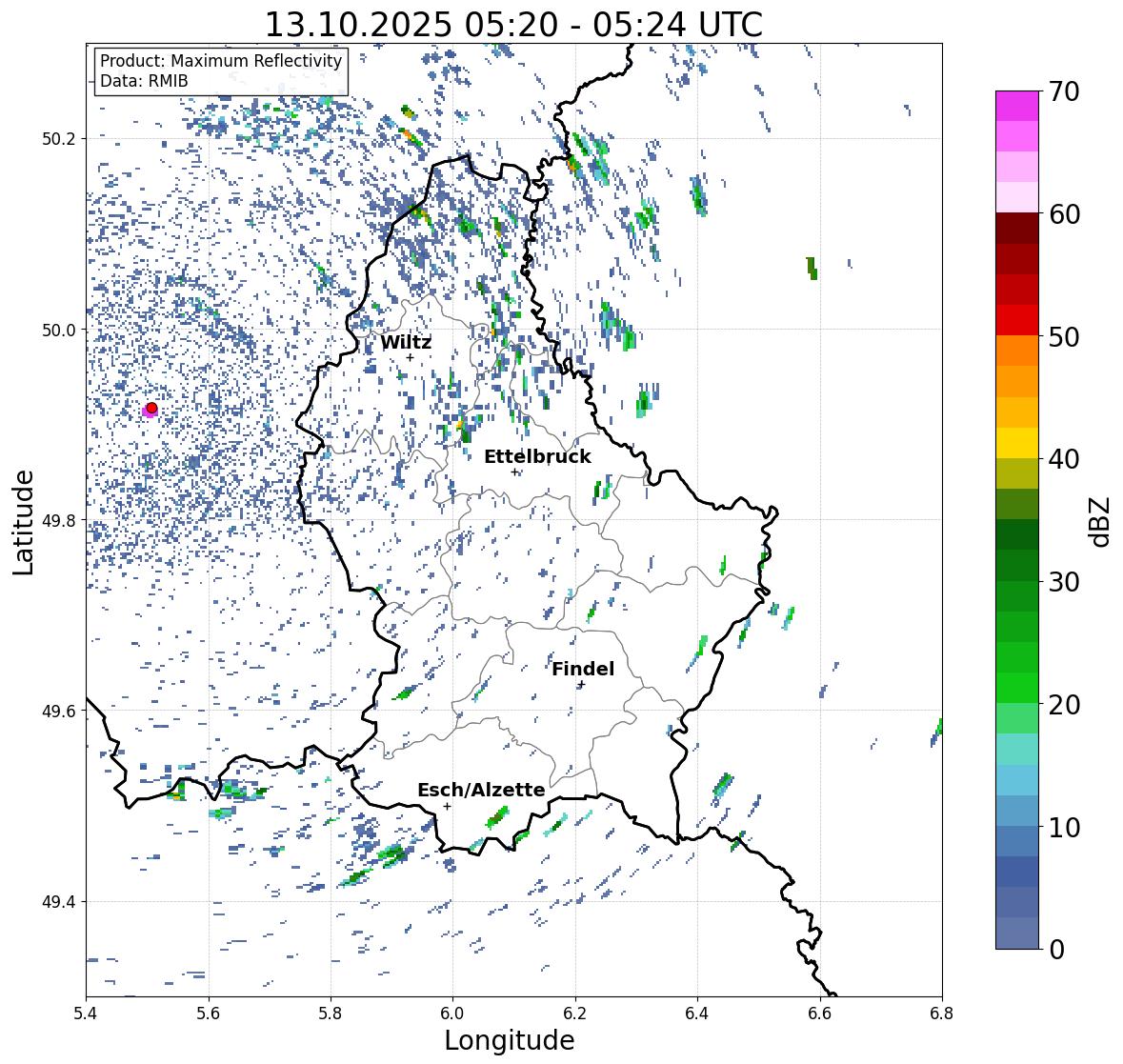Click the 30 tick label on the colorbar
The width and height of the screenshot is (1123, 1064).
click(x=1064, y=582)
